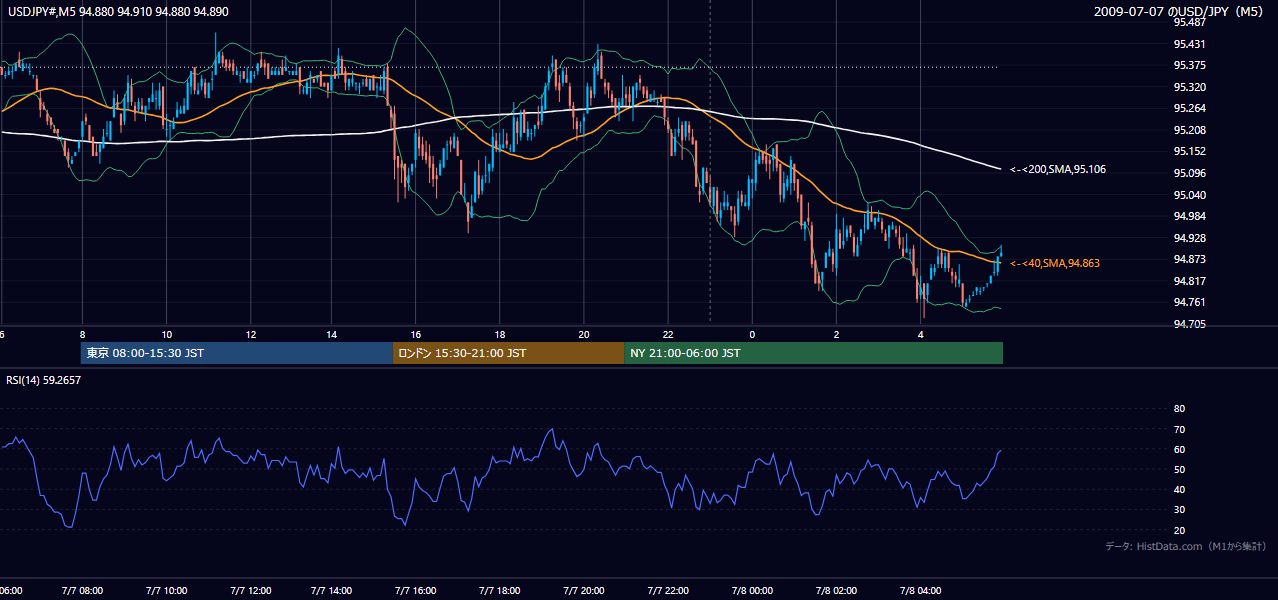The height and width of the screenshot is (600, 1278).
Task: Click the 7/7 22:00 date label
Action: (667, 591)
